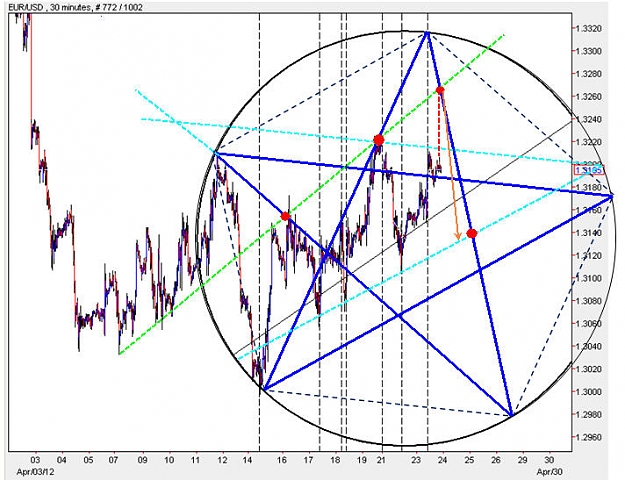Select the large red dot near 1.3220
Screen dimensions: 625x480
[x=379, y=140]
